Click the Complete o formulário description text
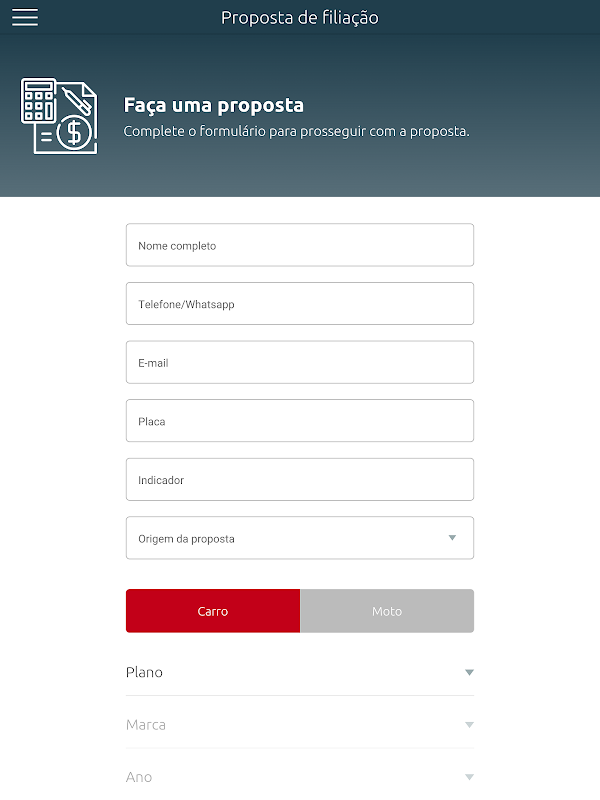The image size is (600, 800). (296, 131)
